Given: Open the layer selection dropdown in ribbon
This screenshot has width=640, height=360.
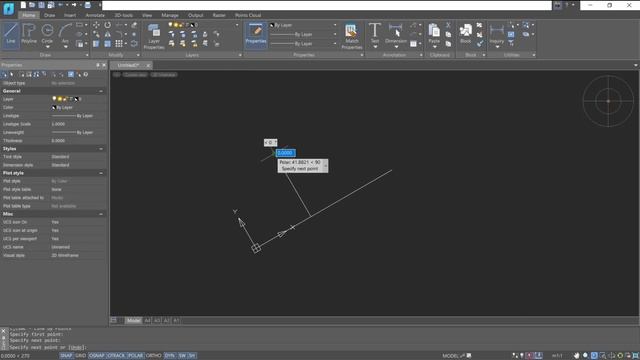Looking at the screenshot, I should pos(237,25).
